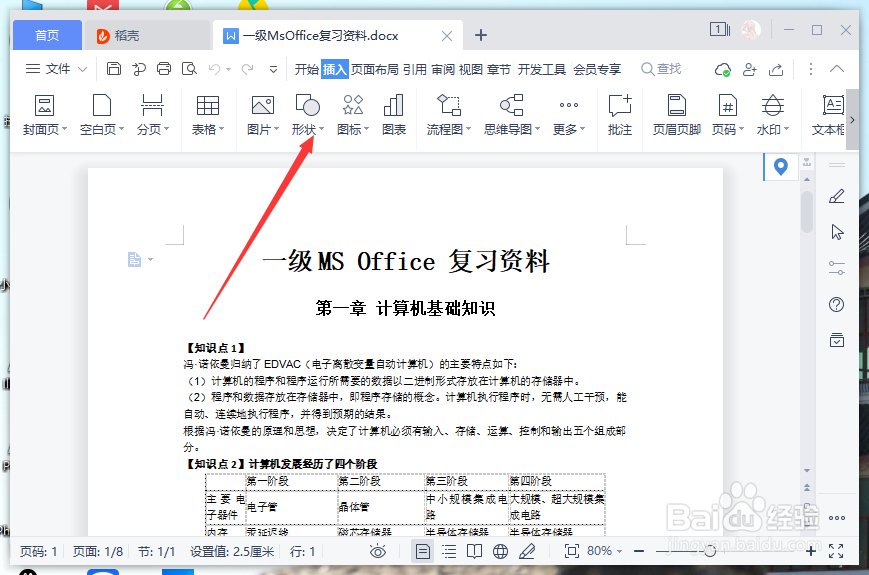Screen dimensions: 869x575
Task: Zoom in with the plus button
Action: (811, 551)
